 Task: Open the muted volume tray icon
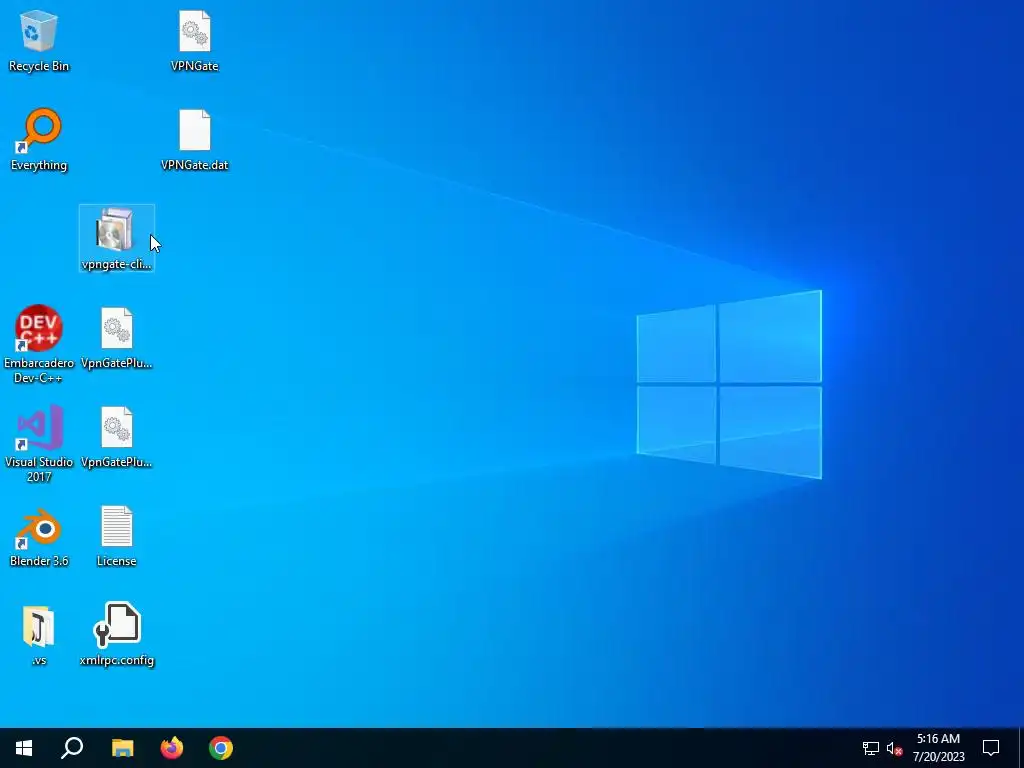tap(895, 748)
